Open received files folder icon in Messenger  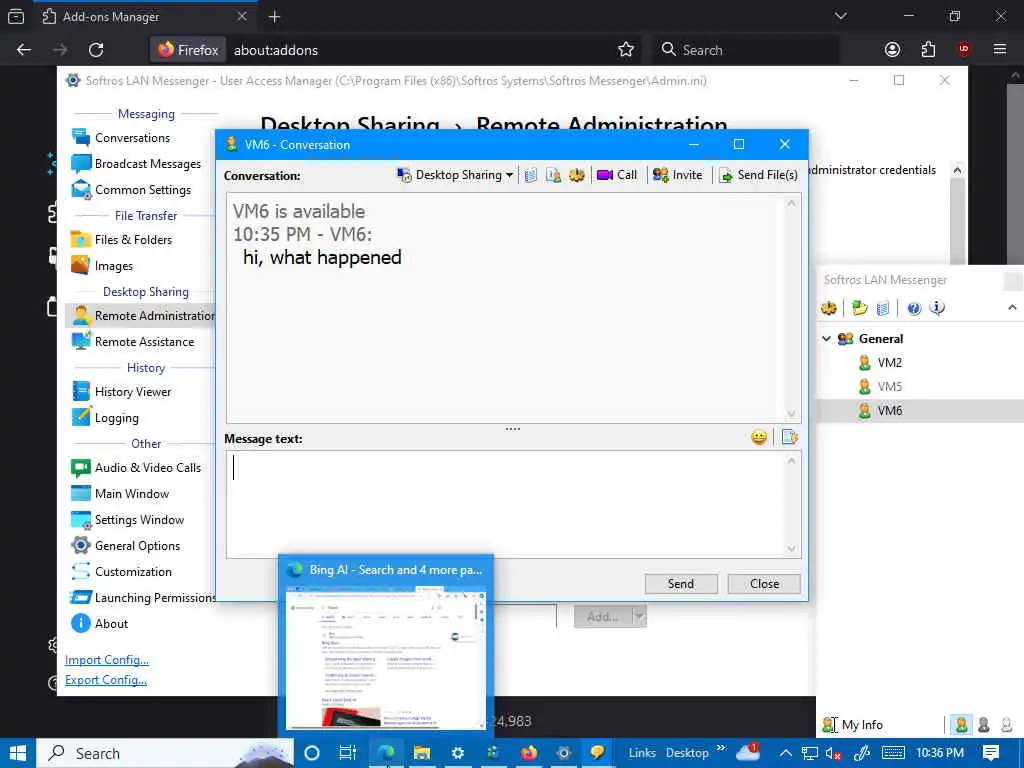pyautogui.click(x=859, y=308)
